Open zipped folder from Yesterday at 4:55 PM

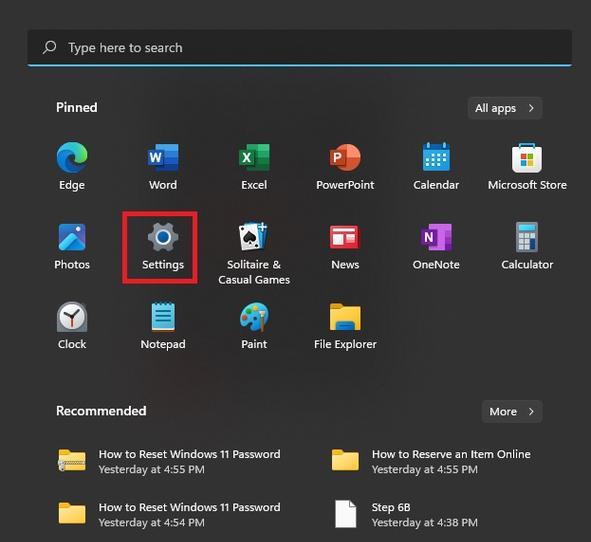click(170, 461)
